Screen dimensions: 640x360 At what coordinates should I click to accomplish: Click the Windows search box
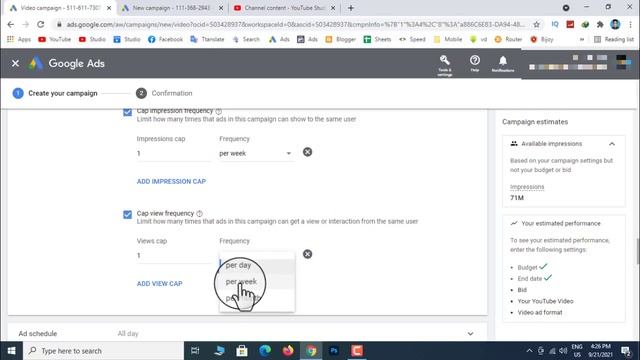[104, 351]
